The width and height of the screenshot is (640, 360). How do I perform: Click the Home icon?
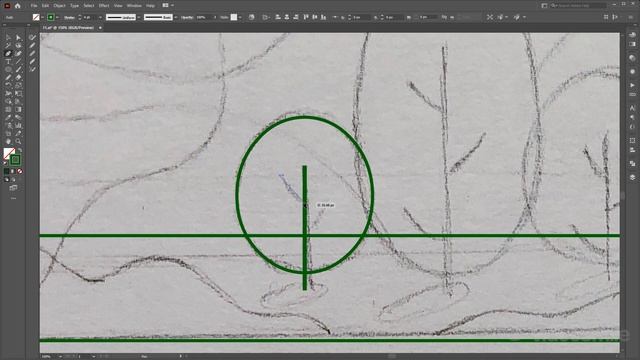click(x=18, y=6)
